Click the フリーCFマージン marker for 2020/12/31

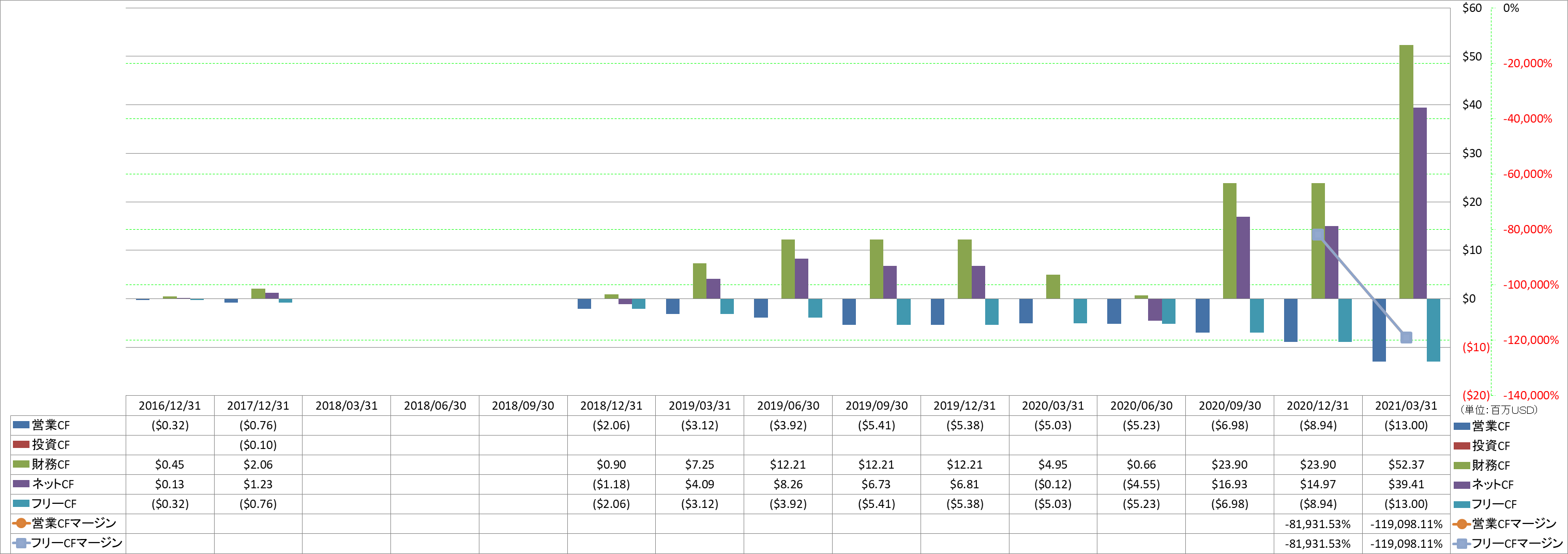(x=1318, y=234)
